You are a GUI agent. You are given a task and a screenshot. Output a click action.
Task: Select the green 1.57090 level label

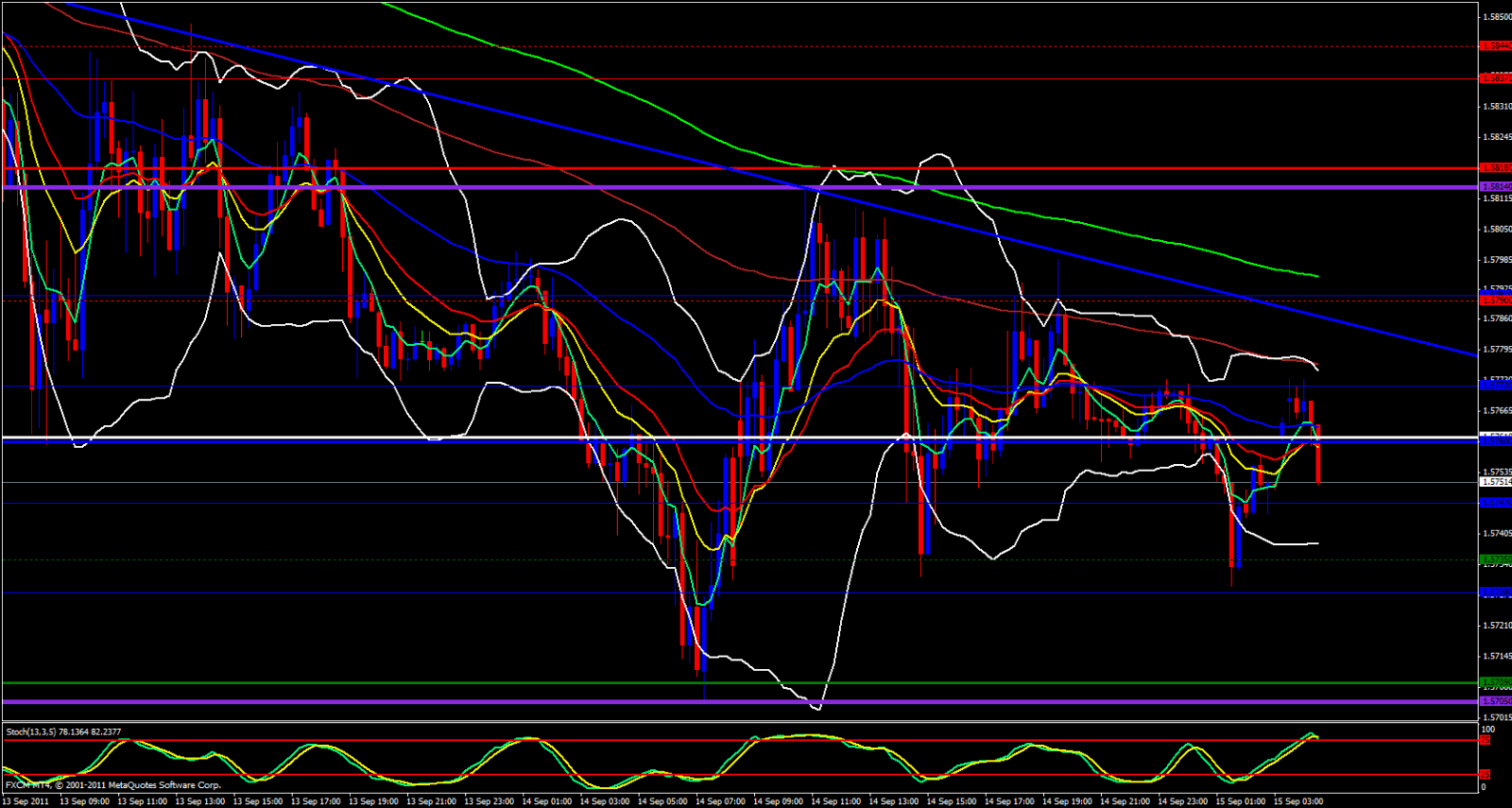[x=1495, y=682]
